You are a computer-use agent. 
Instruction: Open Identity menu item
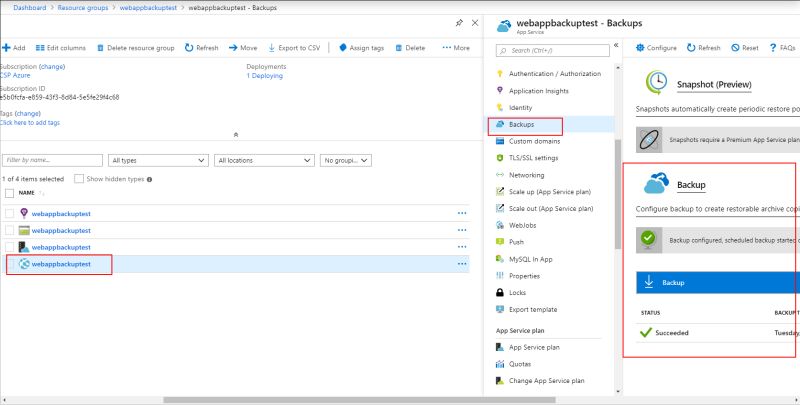[520, 108]
